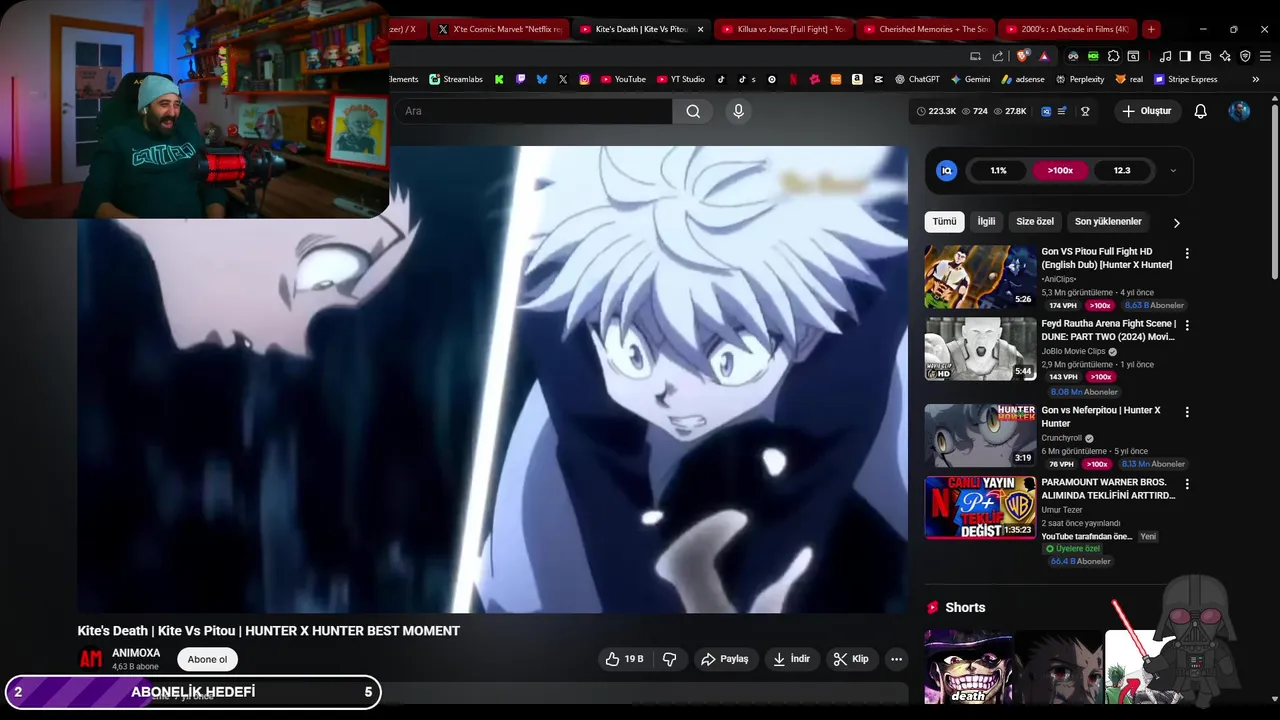Switch to Killua vs Jones browser tab
Viewport: 1280px width, 720px height.
[784, 29]
